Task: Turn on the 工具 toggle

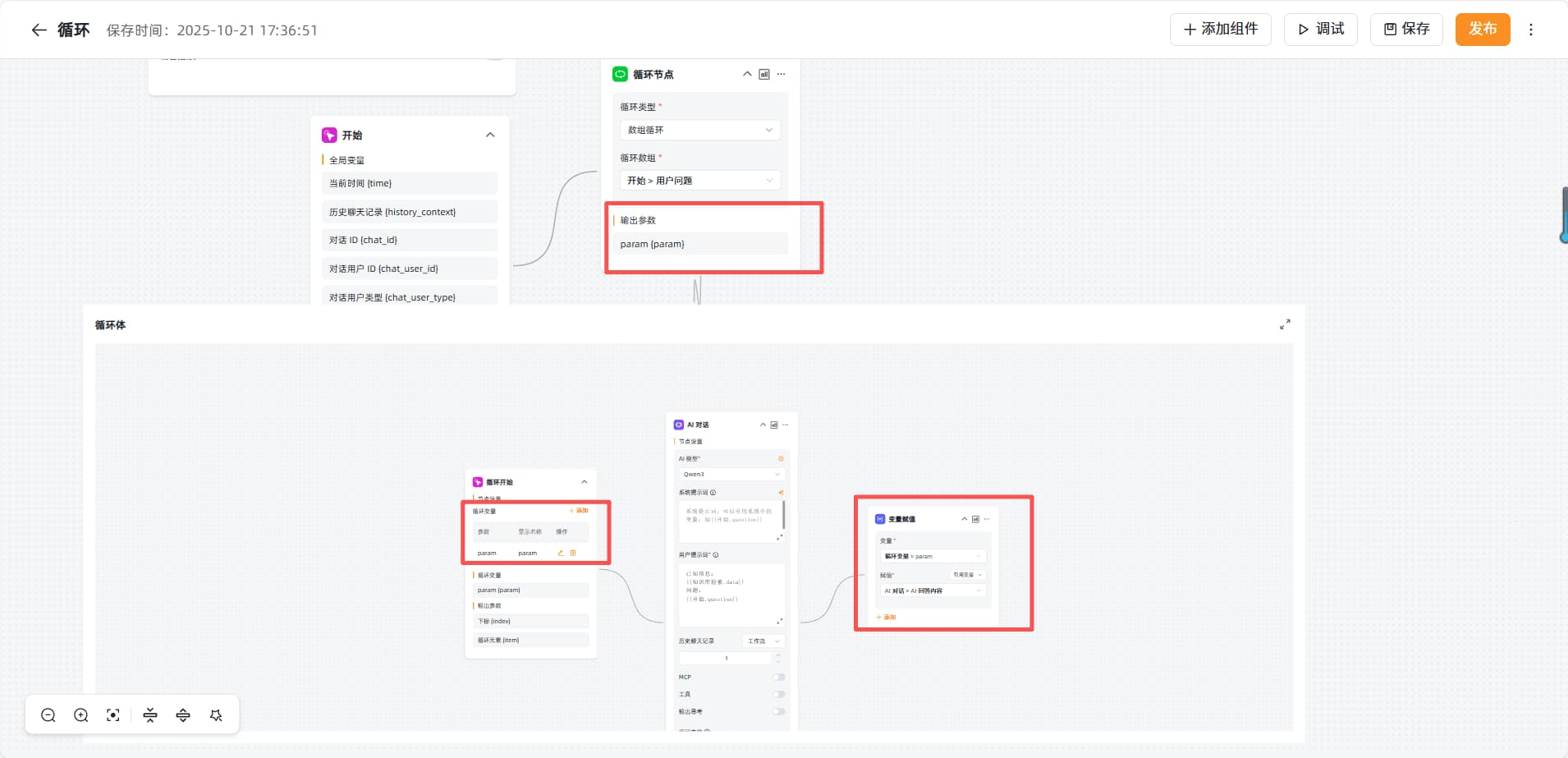Action: tap(778, 694)
